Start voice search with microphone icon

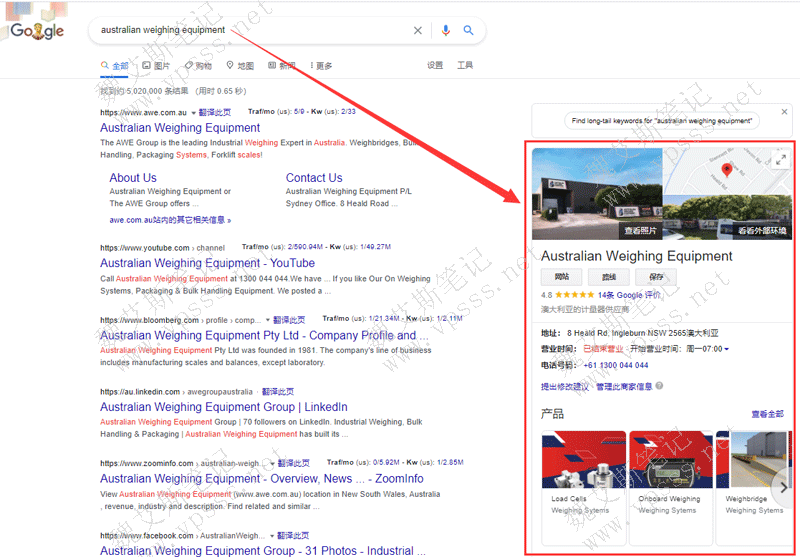click(x=445, y=31)
